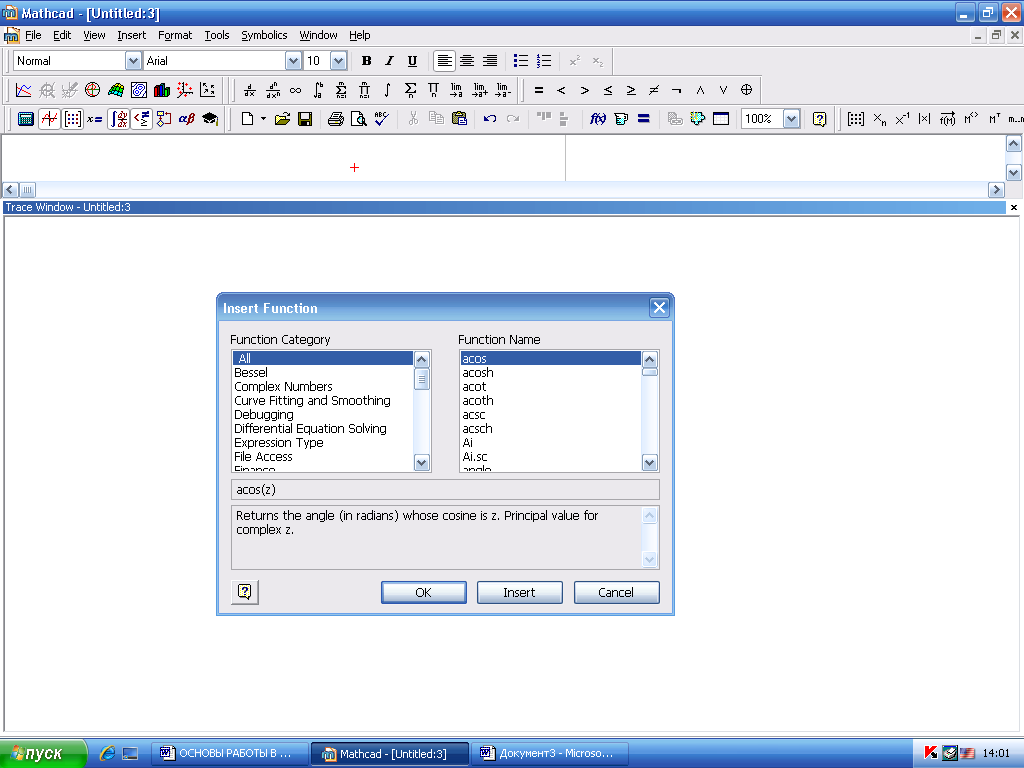Expand the Normal style dropdown
The height and width of the screenshot is (768, 1024).
(133, 61)
